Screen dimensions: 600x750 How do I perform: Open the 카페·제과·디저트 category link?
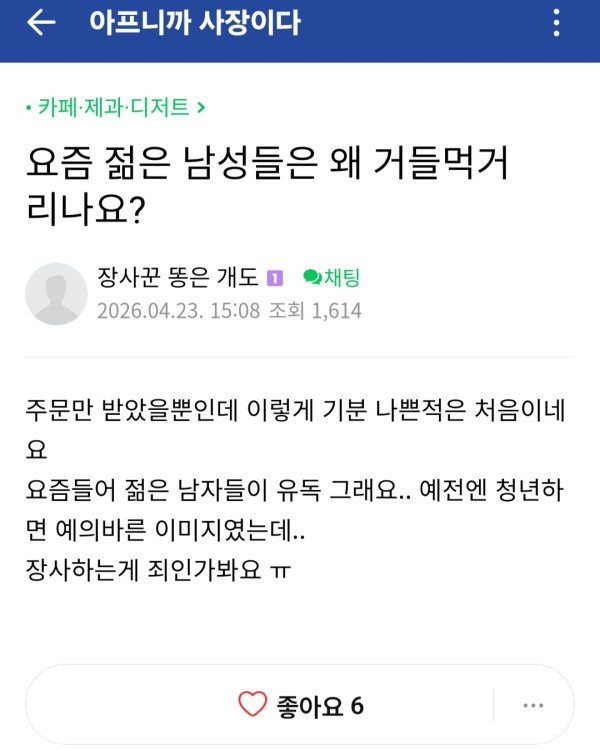coord(113,108)
